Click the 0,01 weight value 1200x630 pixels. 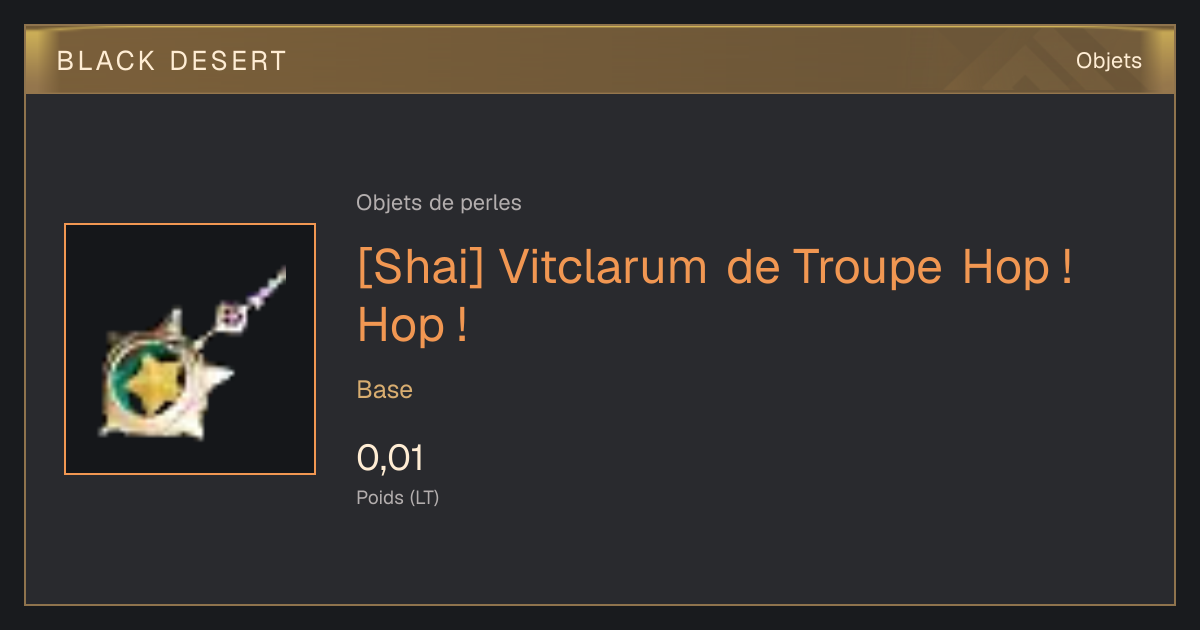point(390,458)
